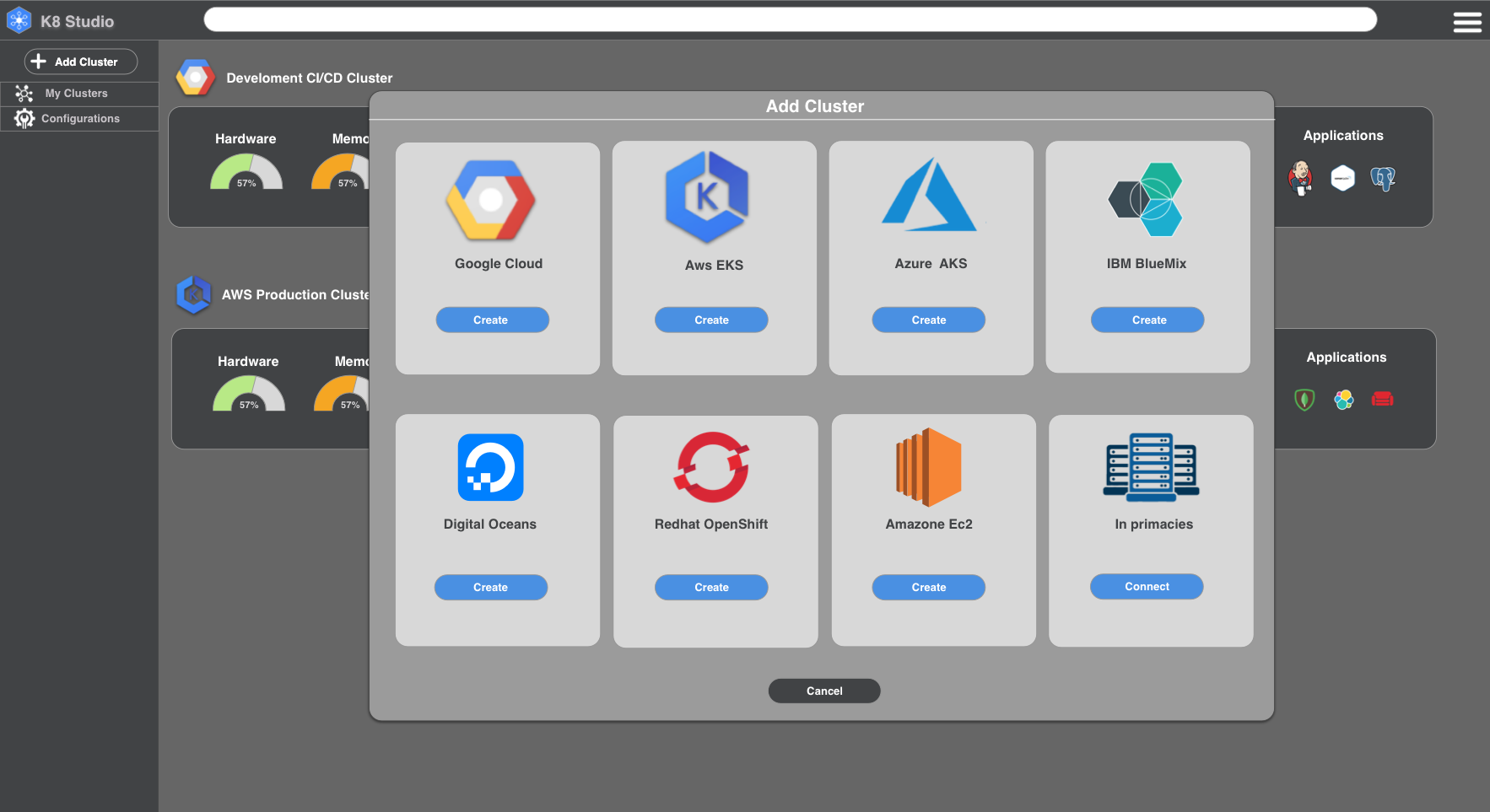1490x812 pixels.
Task: Click the Google Cloud logo icon in dialog
Action: pos(490,201)
